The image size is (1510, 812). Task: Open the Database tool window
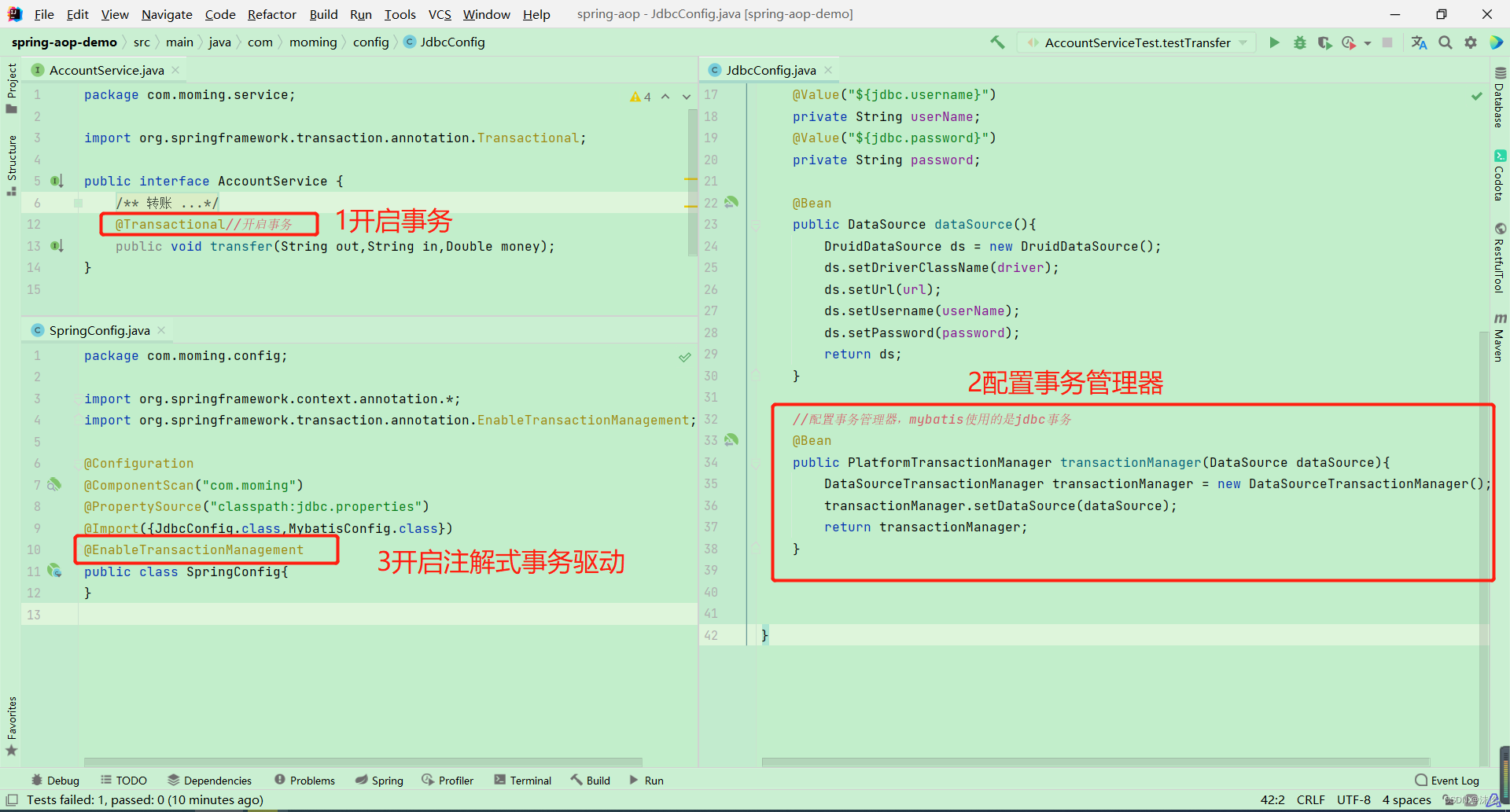click(1500, 97)
